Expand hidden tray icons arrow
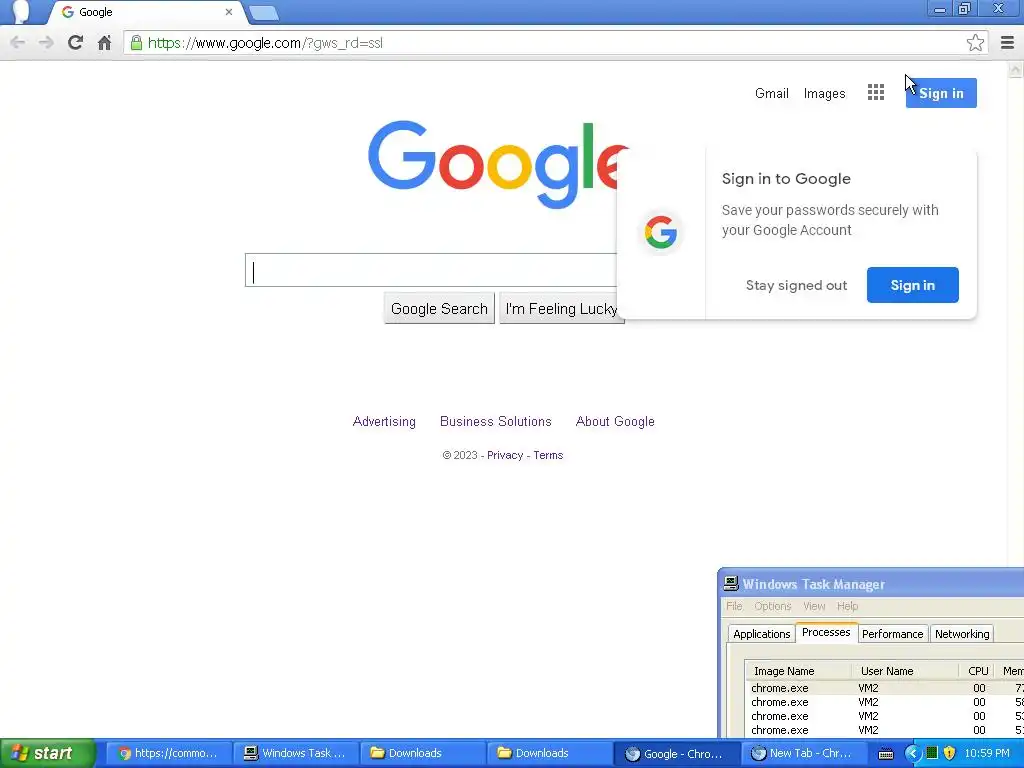This screenshot has height=768, width=1024. click(912, 754)
